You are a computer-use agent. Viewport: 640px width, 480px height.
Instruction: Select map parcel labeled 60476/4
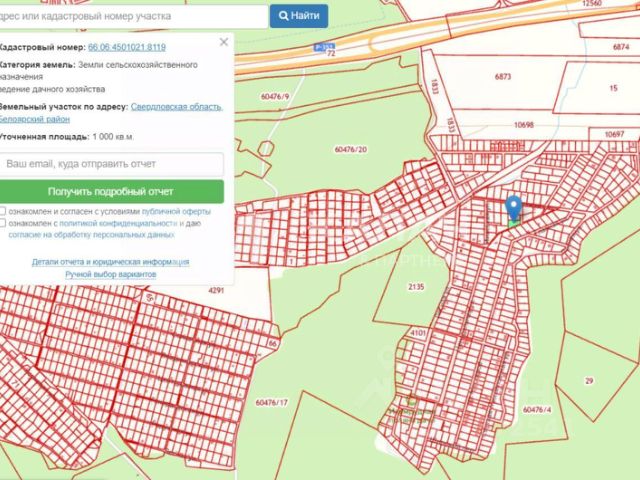(537, 409)
